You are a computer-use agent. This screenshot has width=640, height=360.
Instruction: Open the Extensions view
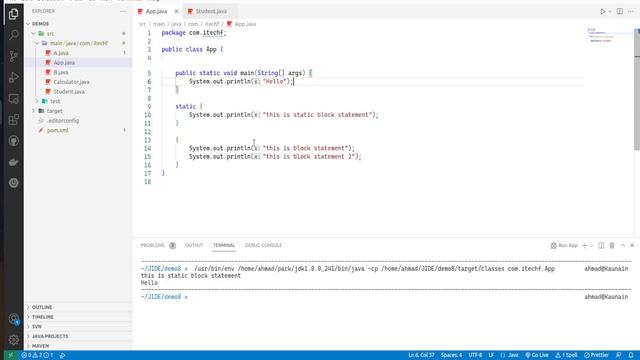click(x=13, y=120)
